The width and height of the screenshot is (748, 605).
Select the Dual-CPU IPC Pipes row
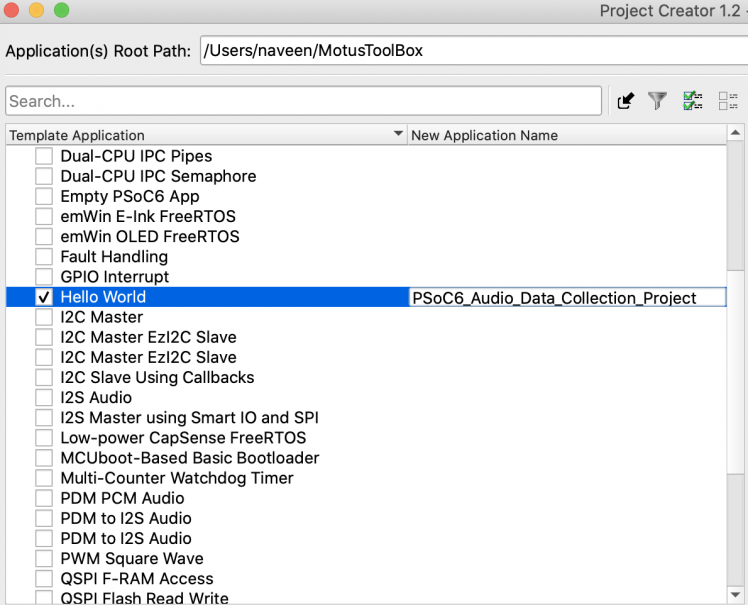click(136, 156)
